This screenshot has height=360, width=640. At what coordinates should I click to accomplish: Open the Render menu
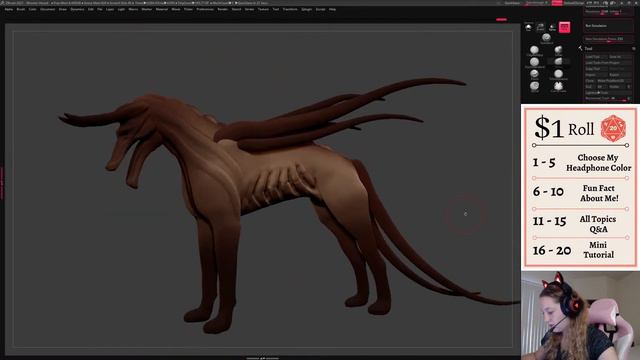click(x=222, y=9)
